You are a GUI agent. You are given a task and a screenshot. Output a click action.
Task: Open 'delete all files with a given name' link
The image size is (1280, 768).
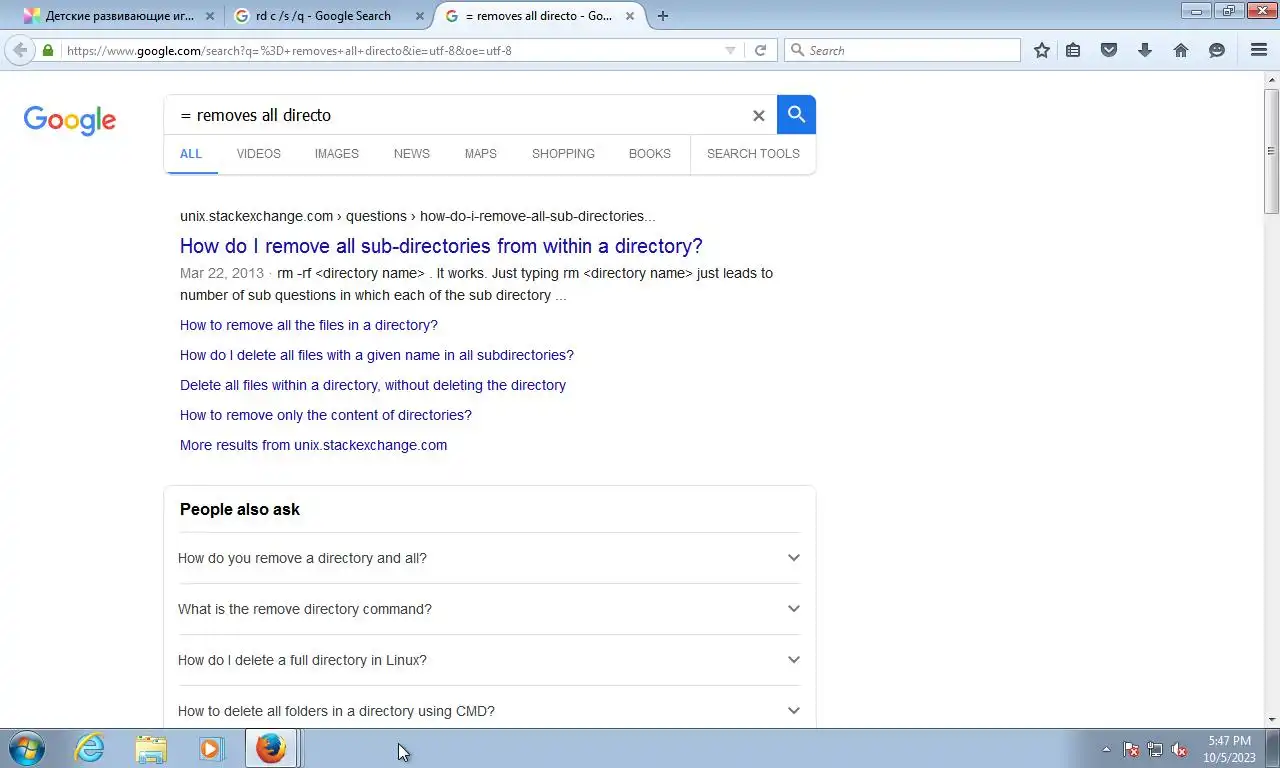click(x=376, y=355)
